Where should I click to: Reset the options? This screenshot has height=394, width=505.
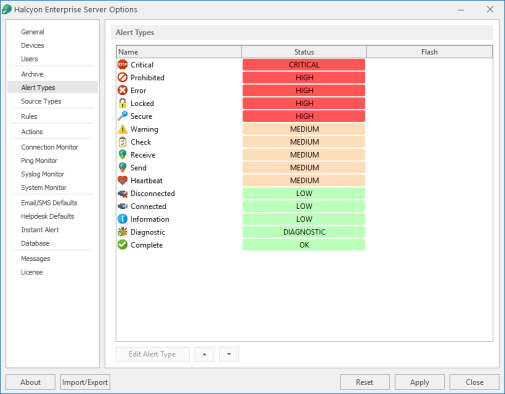pyautogui.click(x=365, y=382)
